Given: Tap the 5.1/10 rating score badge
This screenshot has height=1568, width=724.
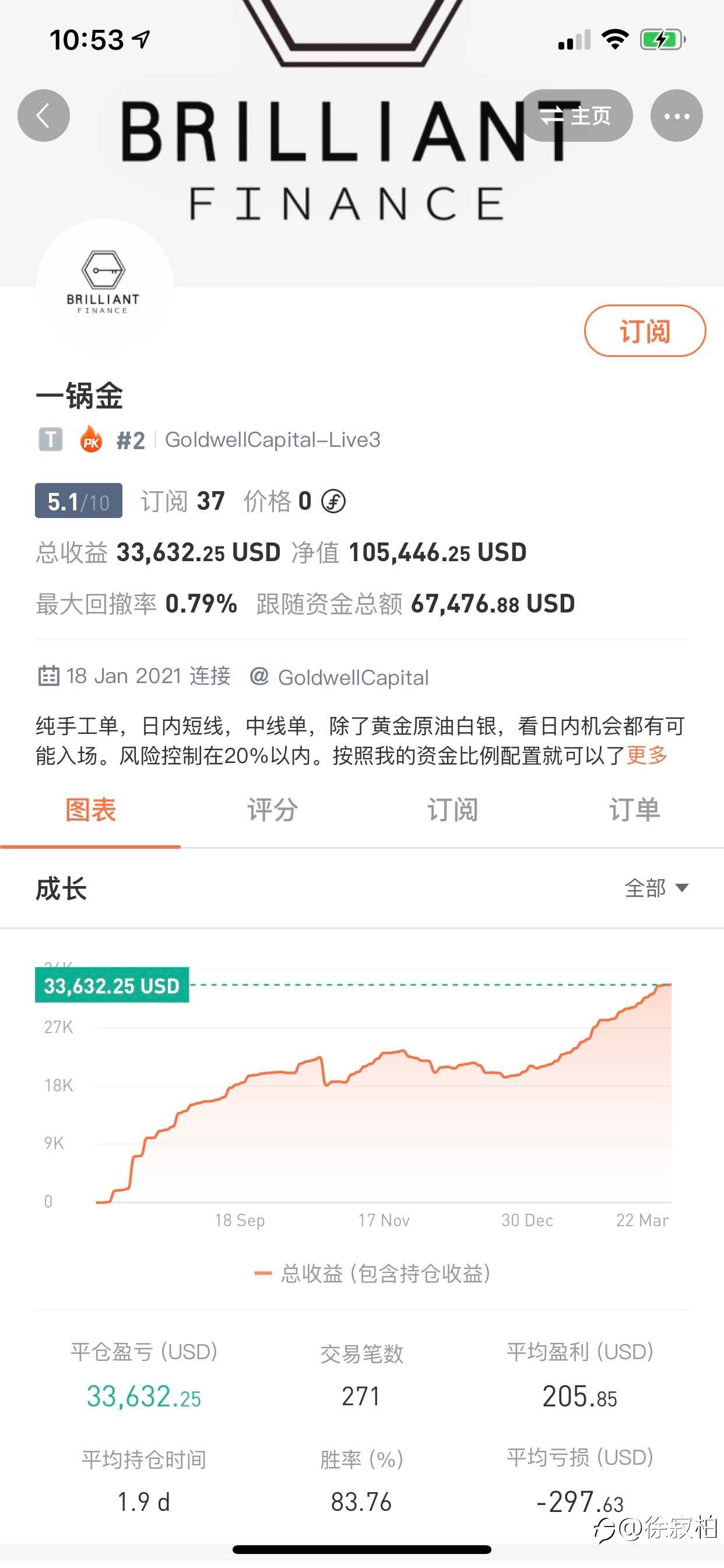Looking at the screenshot, I should tap(79, 501).
